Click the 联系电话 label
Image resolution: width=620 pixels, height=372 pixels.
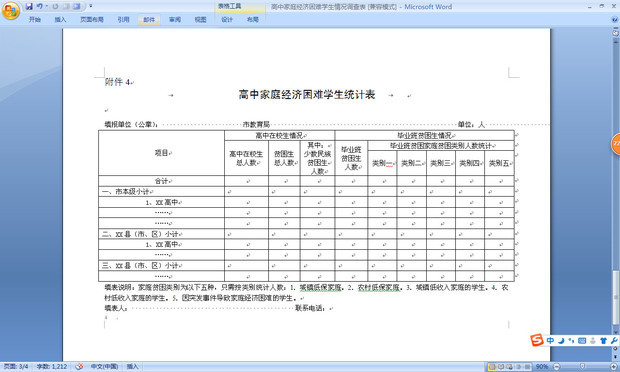coord(310,308)
